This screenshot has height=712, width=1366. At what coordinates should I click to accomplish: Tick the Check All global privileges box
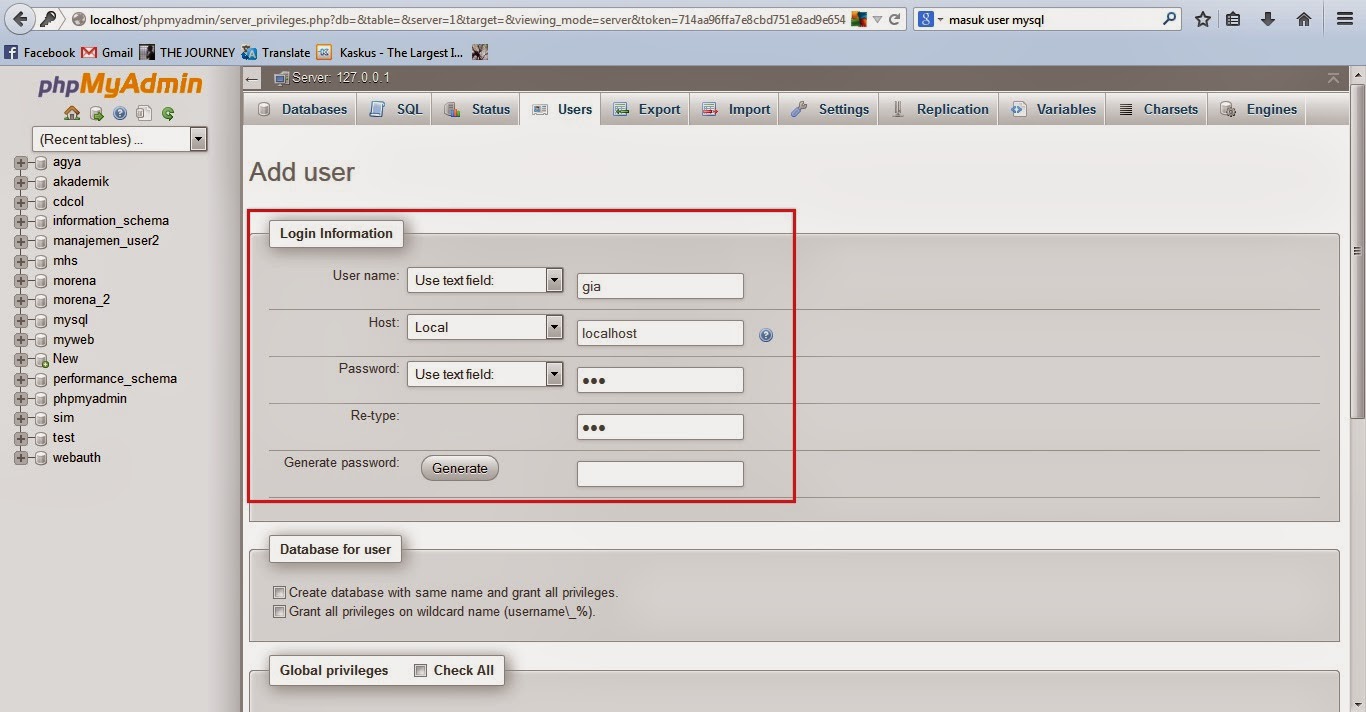[420, 671]
